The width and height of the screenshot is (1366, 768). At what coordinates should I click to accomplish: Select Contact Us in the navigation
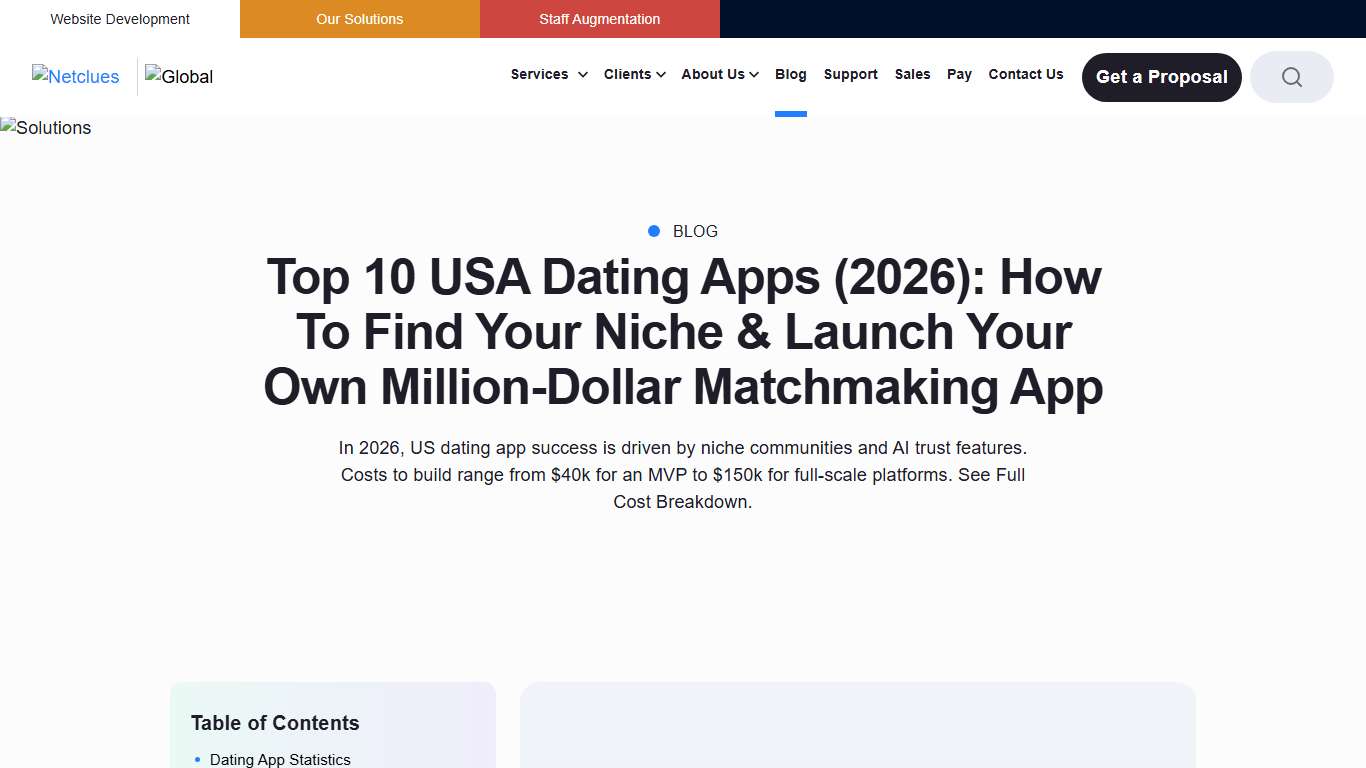1025,74
